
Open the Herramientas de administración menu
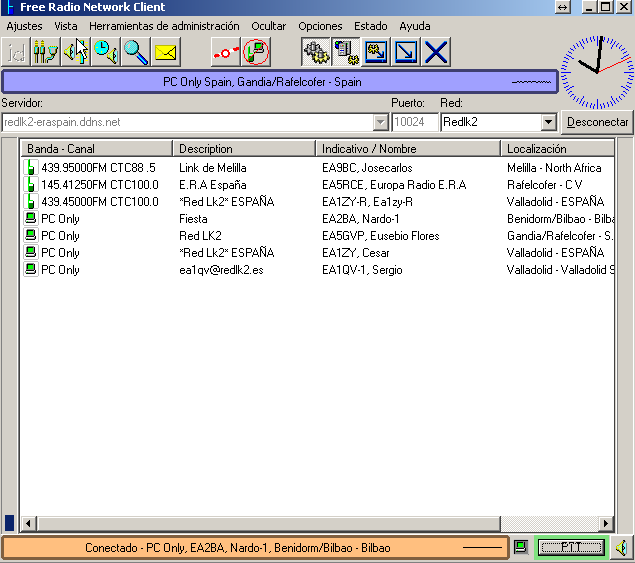pos(164,26)
